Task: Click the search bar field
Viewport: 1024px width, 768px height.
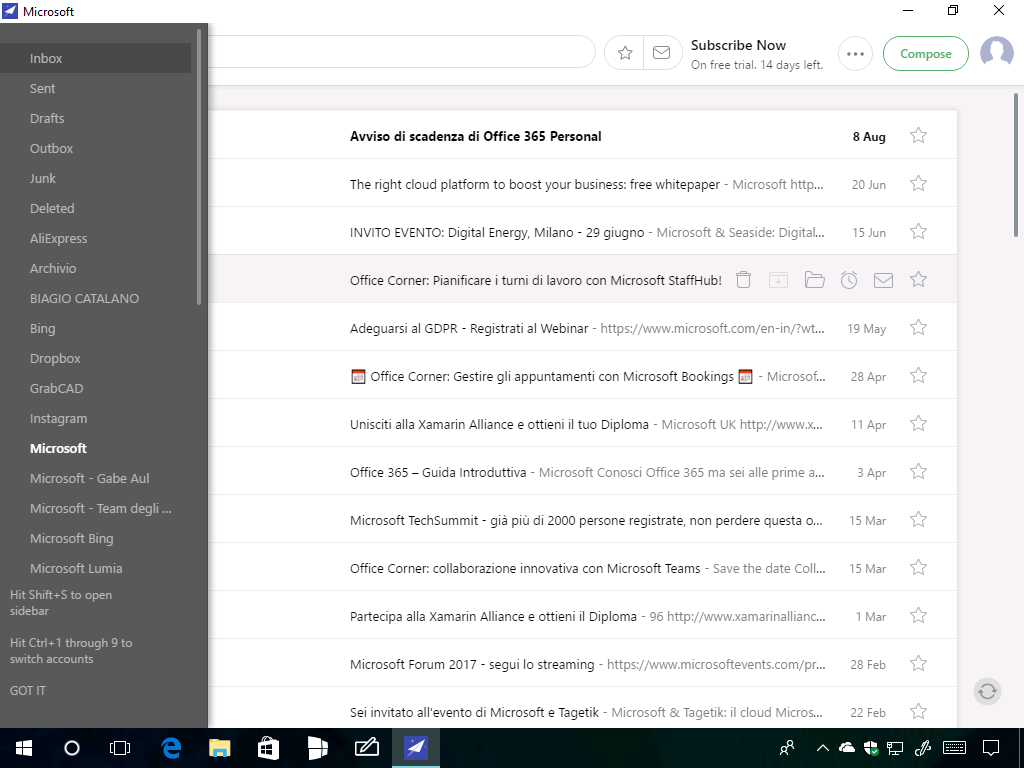Action: 401,52
